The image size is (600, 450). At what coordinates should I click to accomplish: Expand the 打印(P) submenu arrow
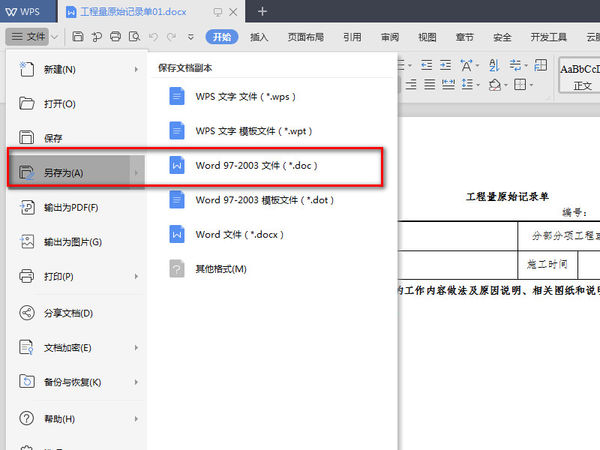(x=136, y=276)
